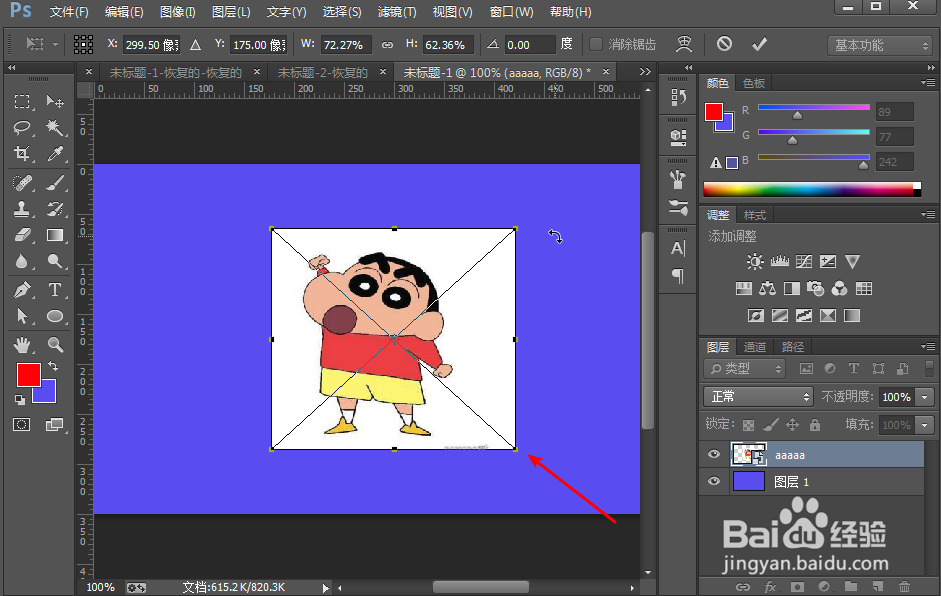Click the B blue channel slider
The height and width of the screenshot is (596, 941).
coord(814,158)
